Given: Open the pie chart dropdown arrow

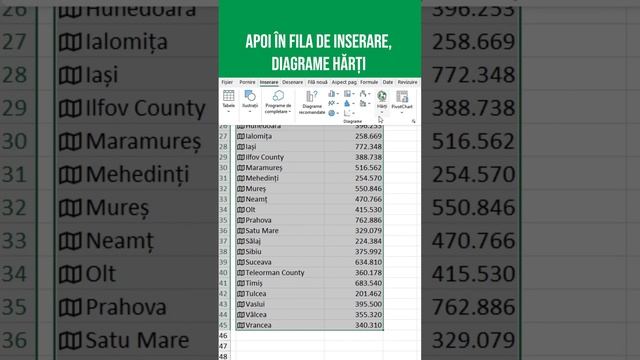Looking at the screenshot, I should click(x=338, y=113).
